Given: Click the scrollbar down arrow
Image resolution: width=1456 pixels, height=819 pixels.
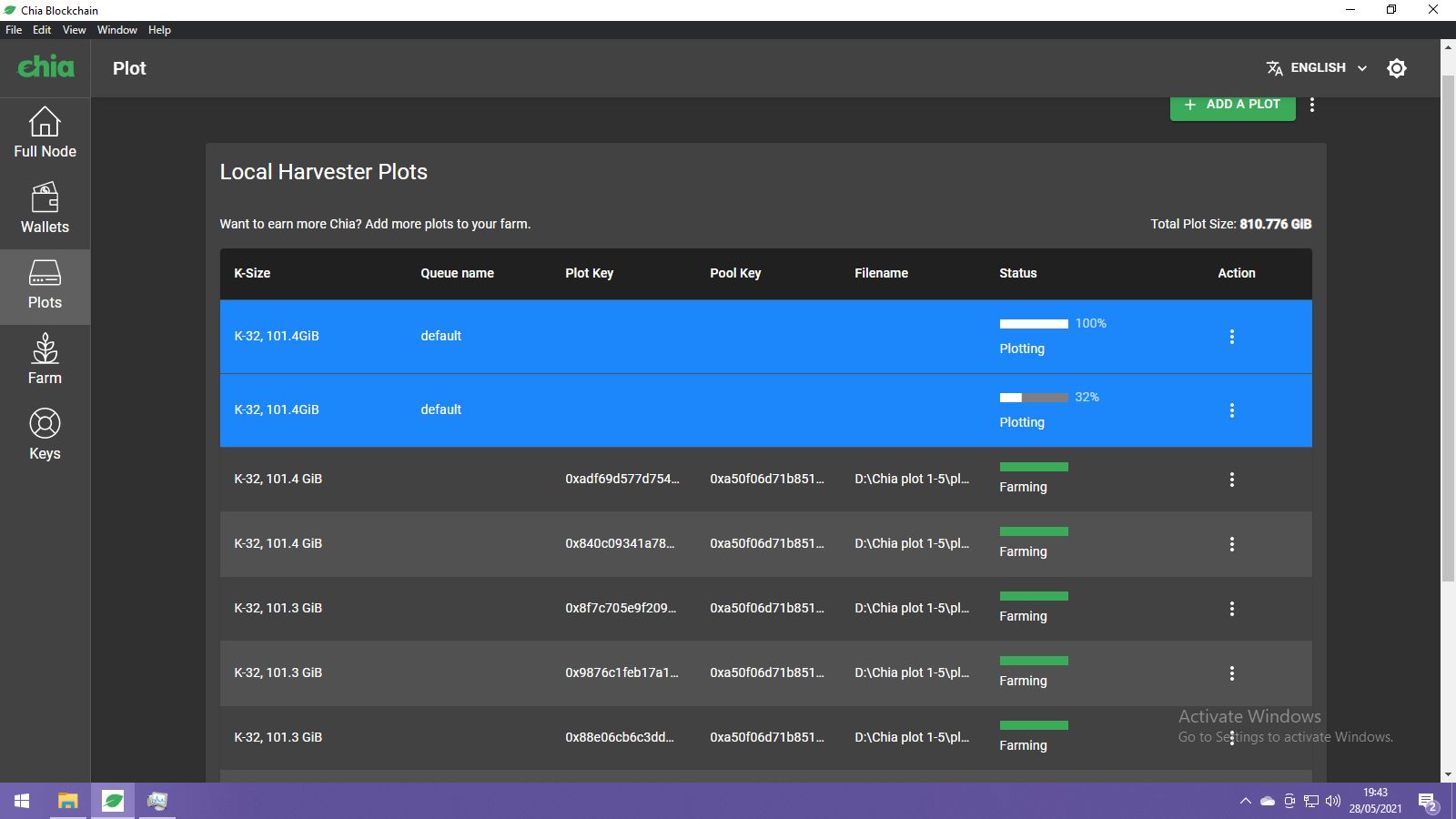Looking at the screenshot, I should click(x=1448, y=775).
